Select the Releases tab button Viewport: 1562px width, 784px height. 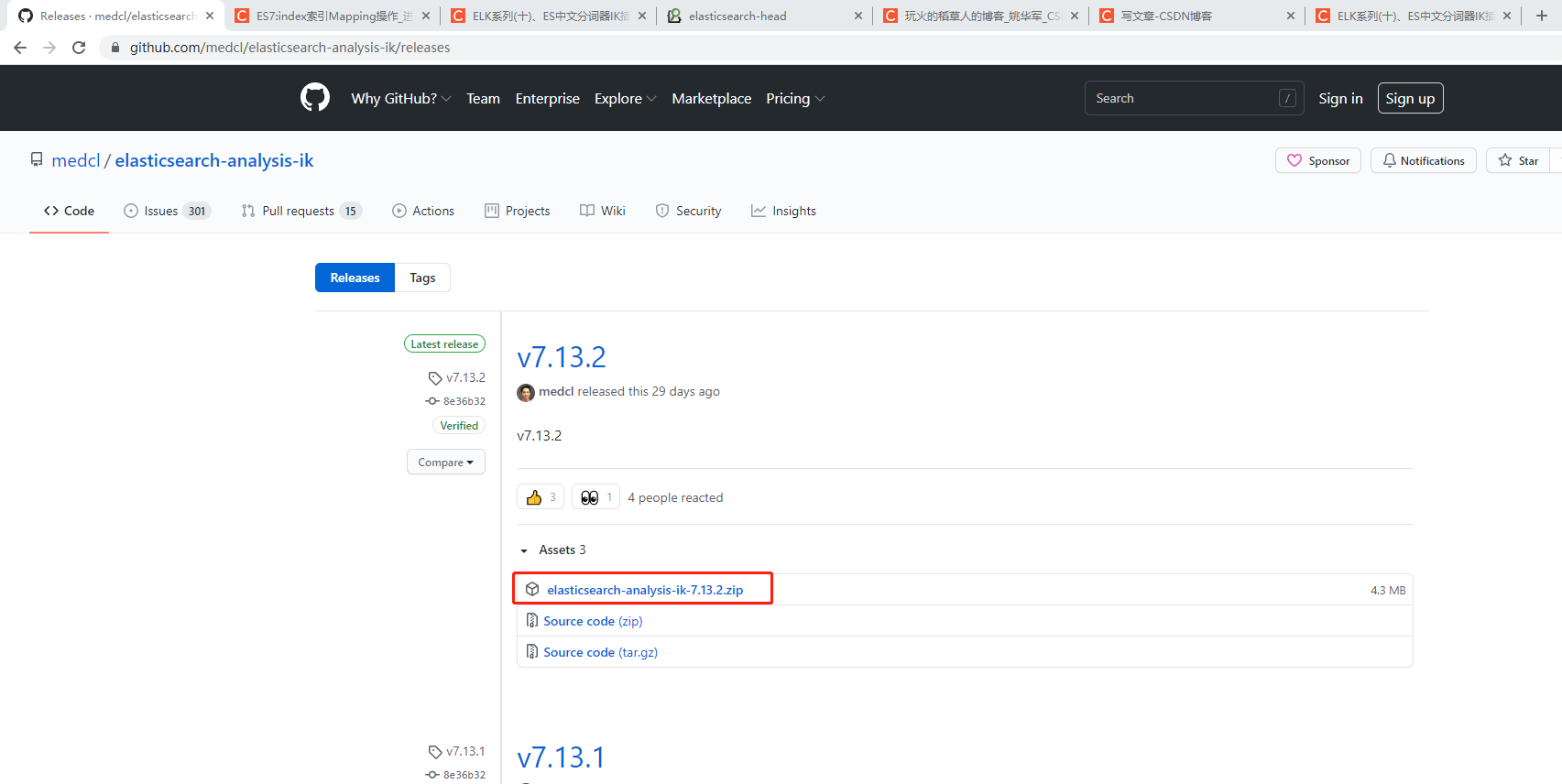click(x=355, y=278)
